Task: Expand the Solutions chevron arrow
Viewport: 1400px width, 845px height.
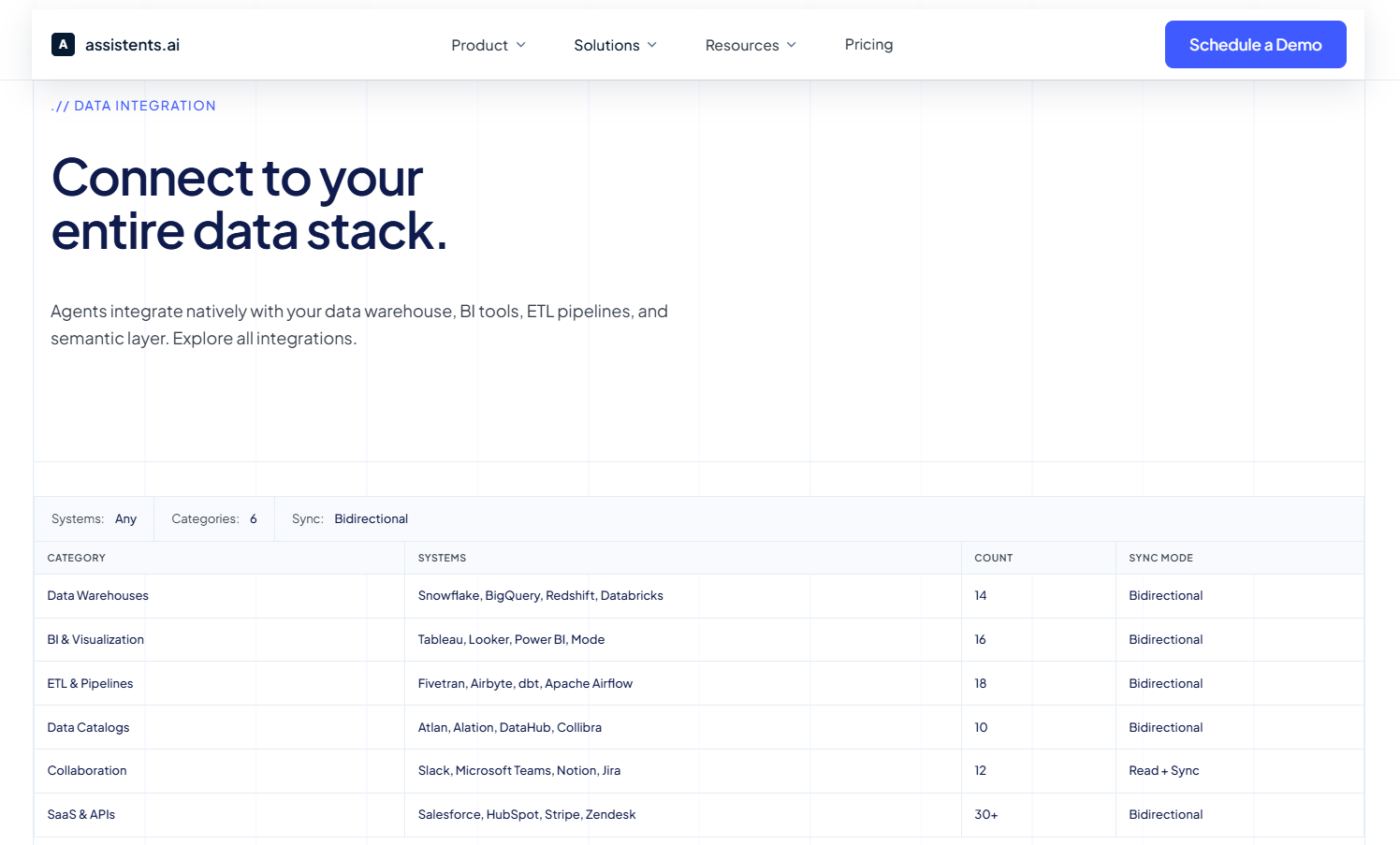Action: (x=652, y=45)
